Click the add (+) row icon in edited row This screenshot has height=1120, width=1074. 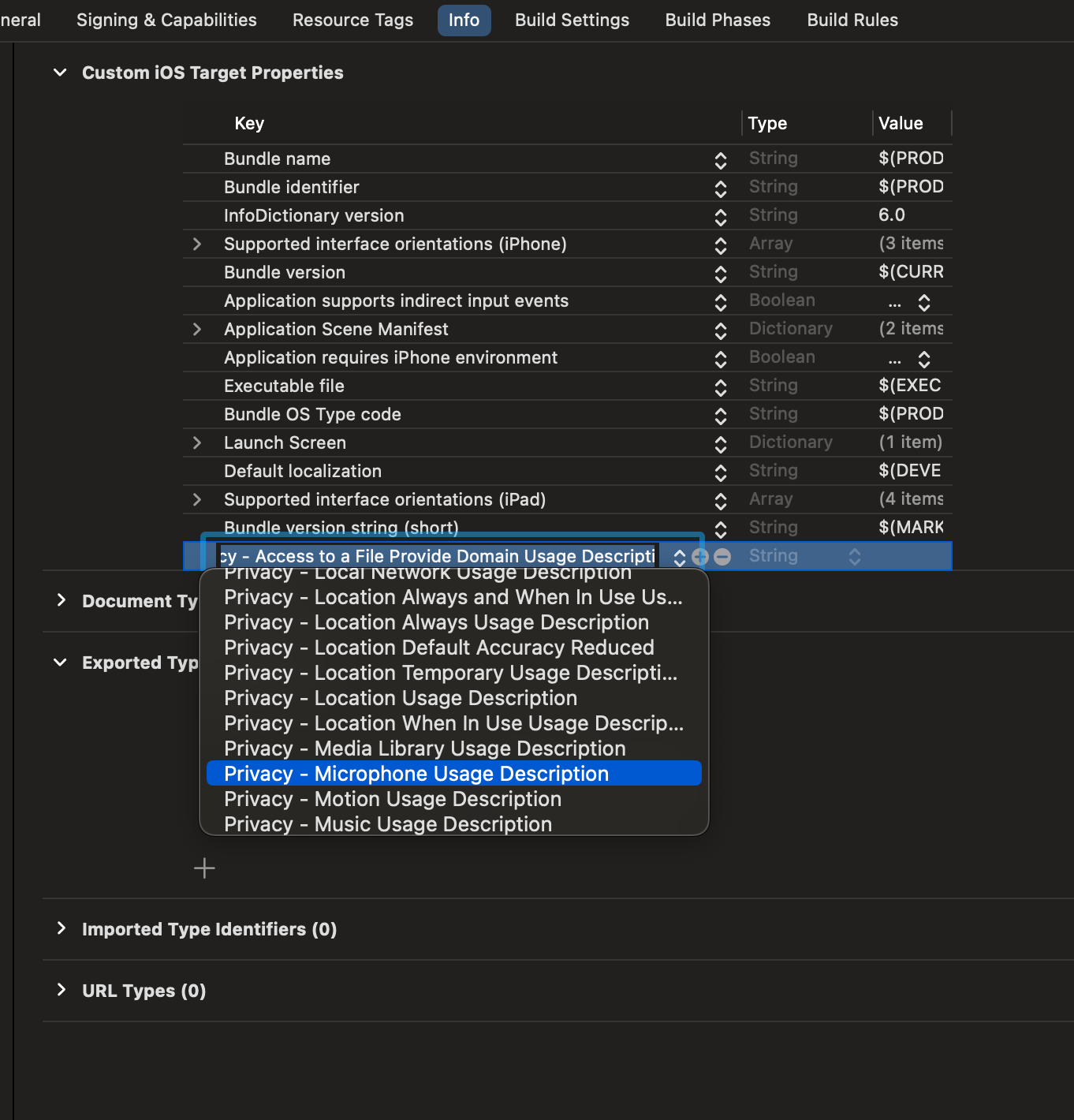(699, 557)
